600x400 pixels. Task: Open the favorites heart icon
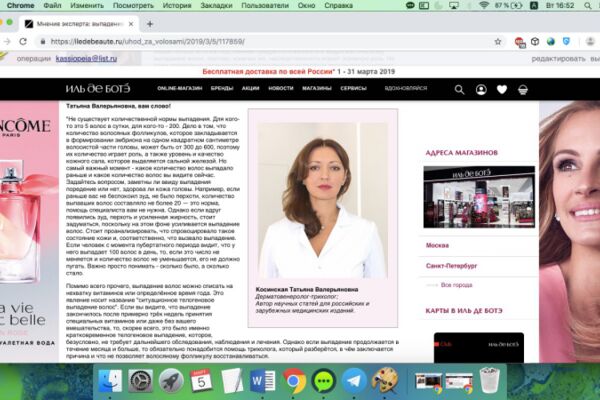click(502, 90)
